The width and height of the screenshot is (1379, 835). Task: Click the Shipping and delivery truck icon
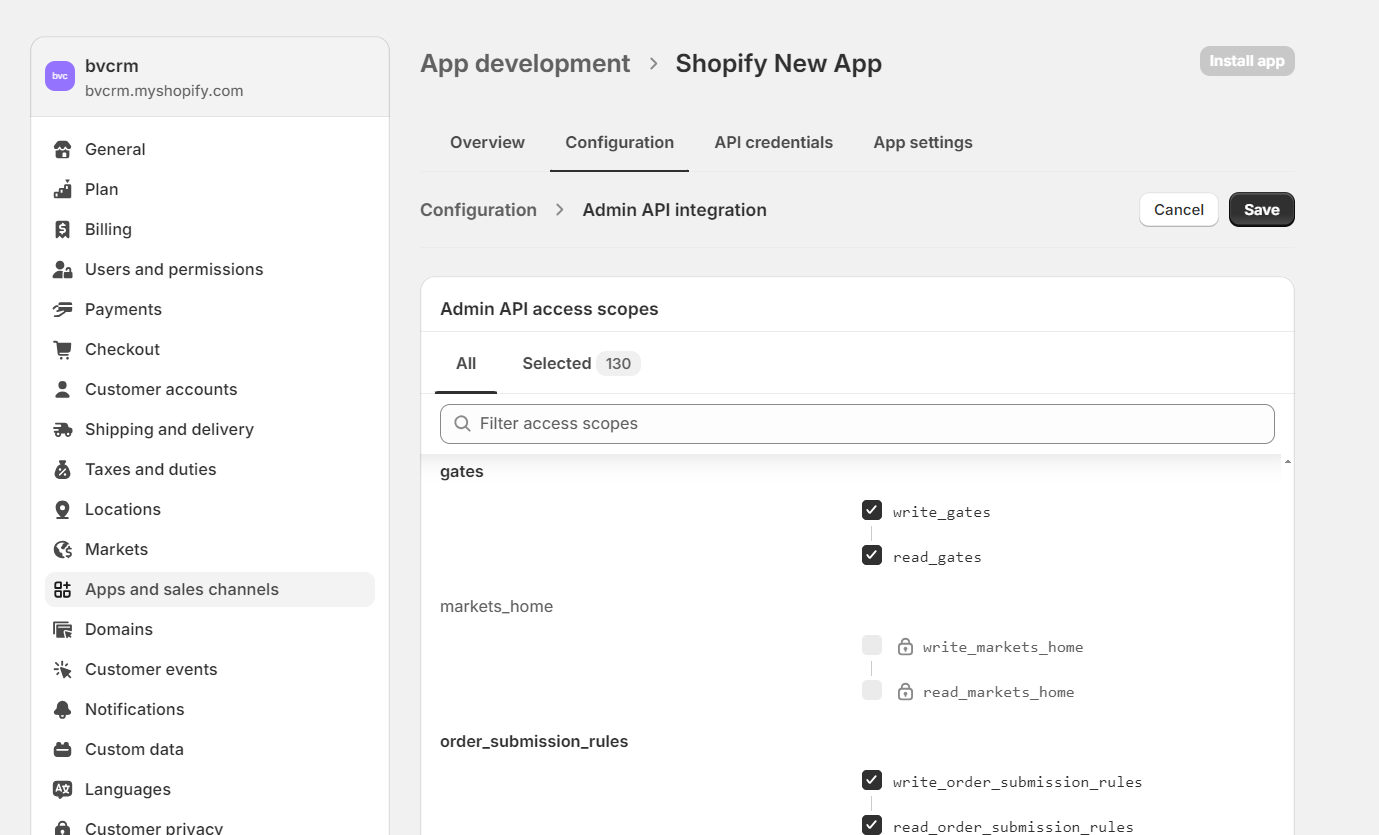coord(63,430)
